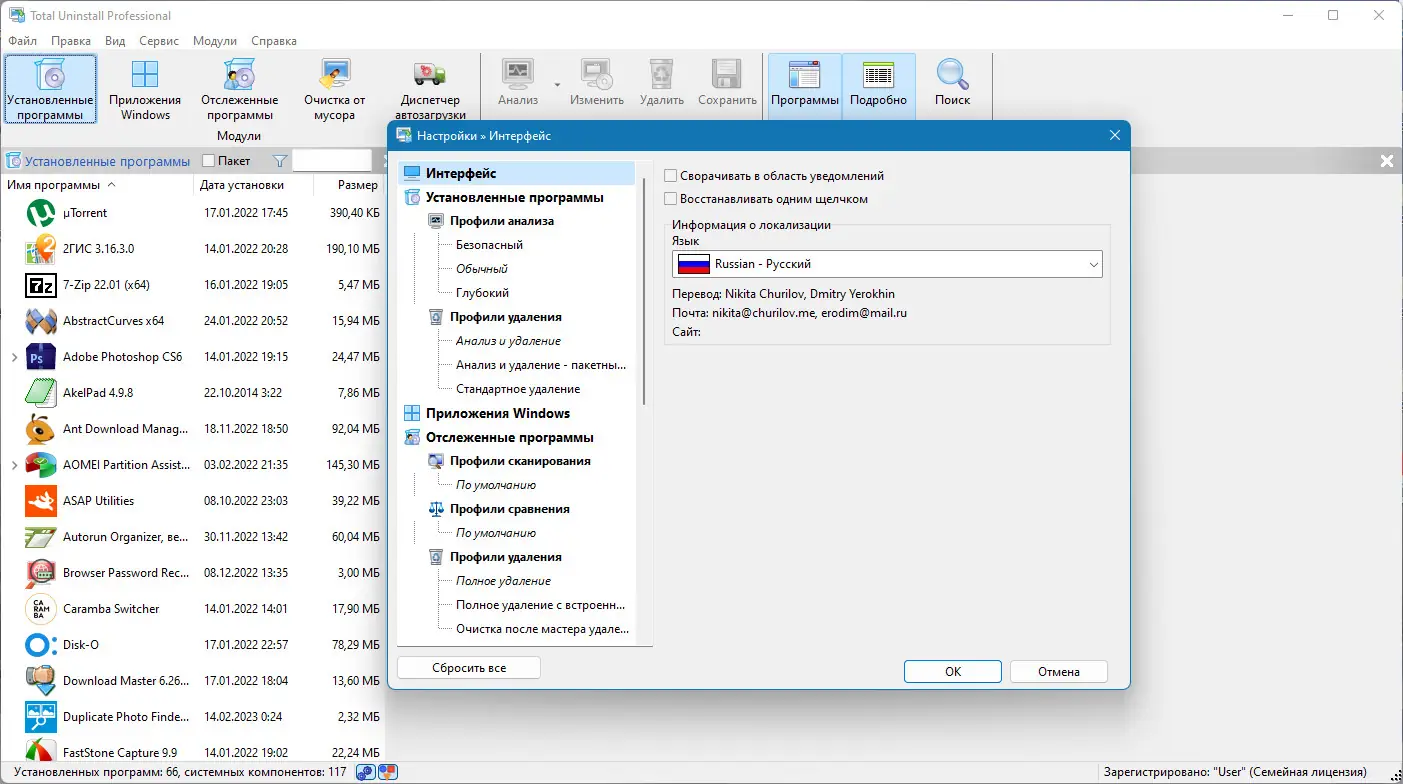
Task: Select the Ant Download Manager icon
Action: tap(41, 429)
